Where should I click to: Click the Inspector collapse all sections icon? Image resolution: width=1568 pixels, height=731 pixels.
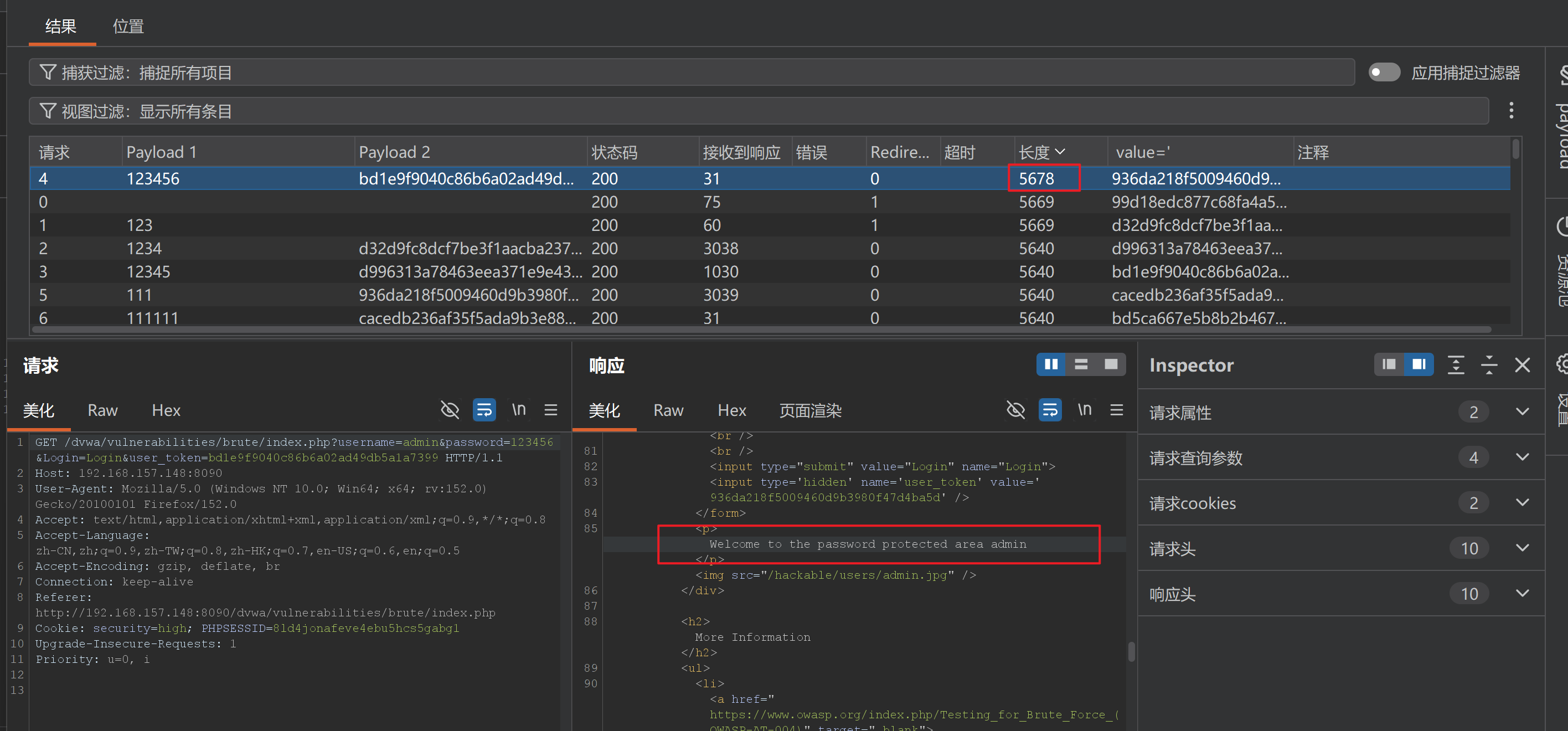pyautogui.click(x=1489, y=364)
